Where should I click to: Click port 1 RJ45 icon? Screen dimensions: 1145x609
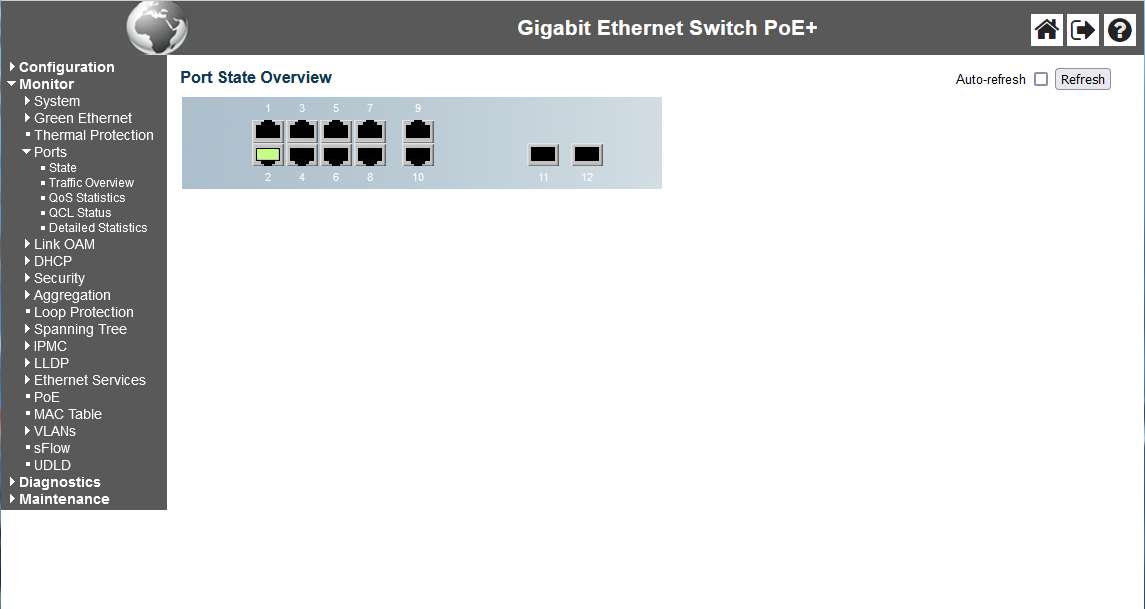(x=267, y=130)
